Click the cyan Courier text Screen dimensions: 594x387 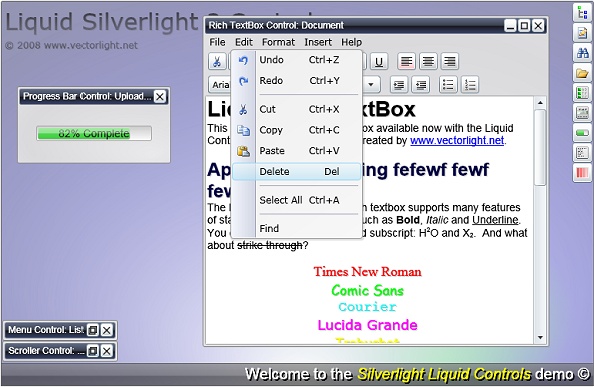tap(367, 307)
